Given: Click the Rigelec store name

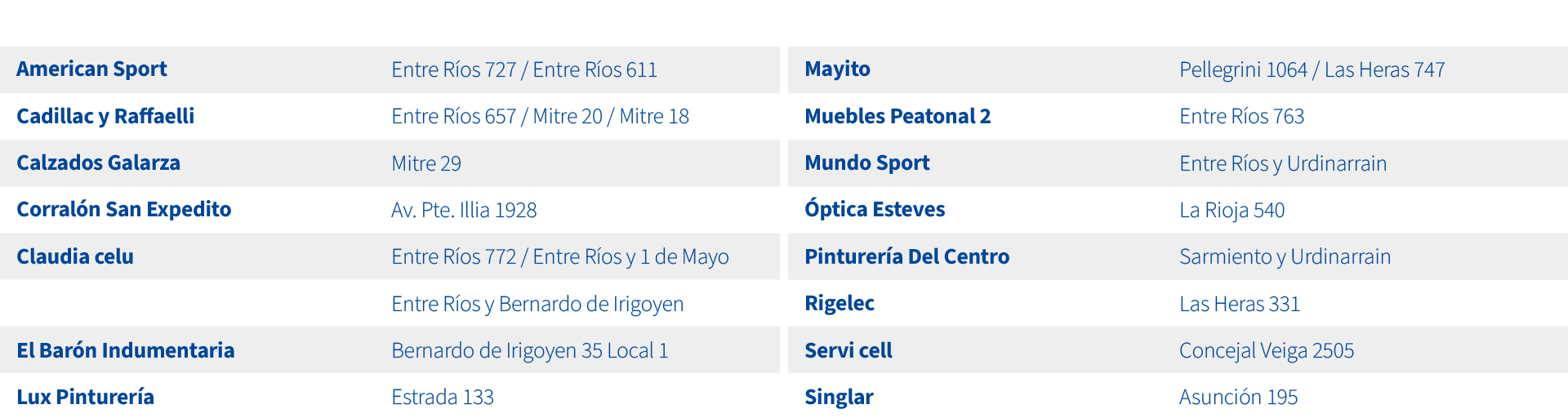Looking at the screenshot, I should (839, 303).
